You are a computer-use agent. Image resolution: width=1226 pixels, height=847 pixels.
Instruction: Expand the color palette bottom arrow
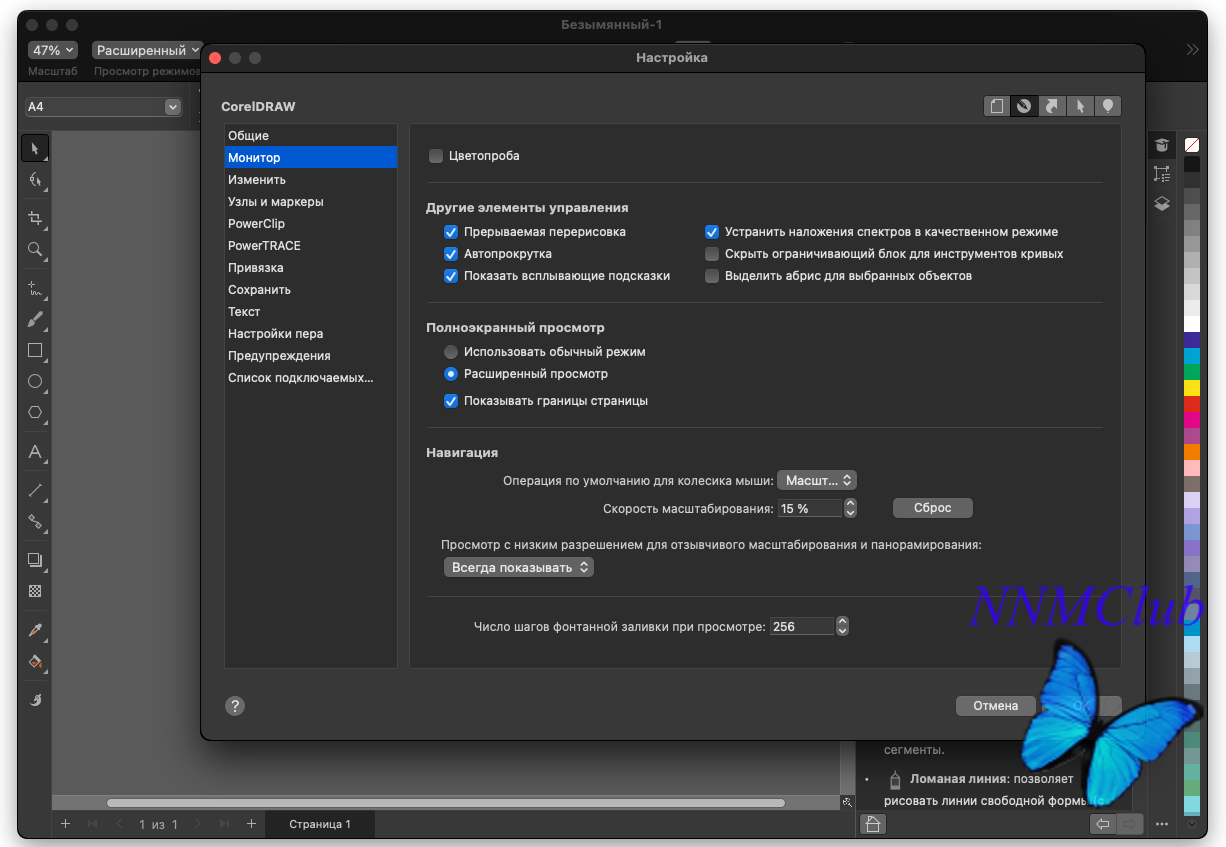[x=1191, y=825]
